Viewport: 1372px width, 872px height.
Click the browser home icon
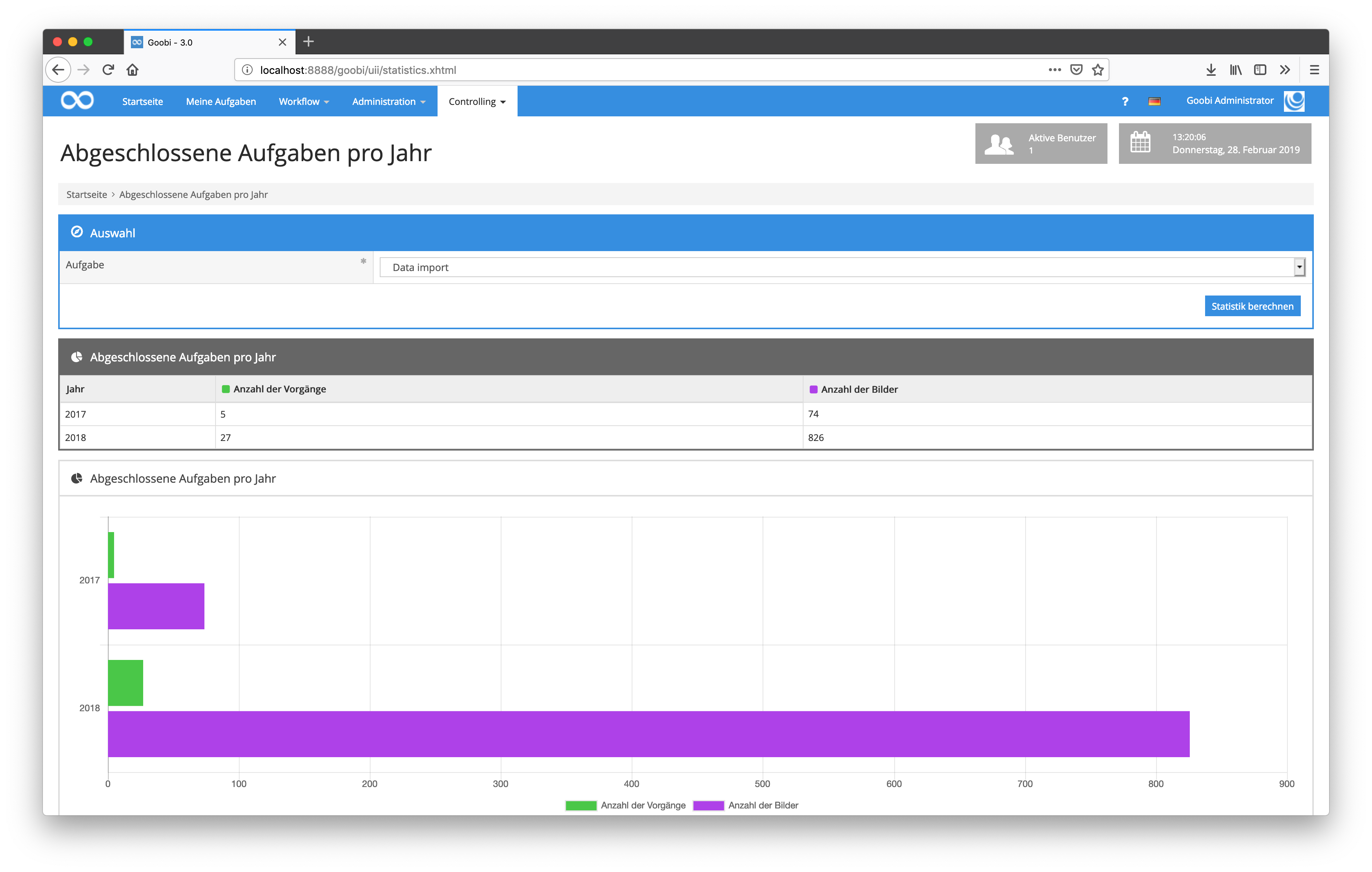[x=132, y=70]
